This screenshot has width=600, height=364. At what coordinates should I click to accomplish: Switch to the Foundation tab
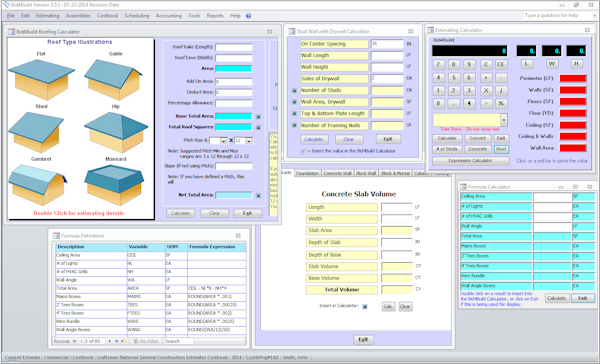(307, 173)
